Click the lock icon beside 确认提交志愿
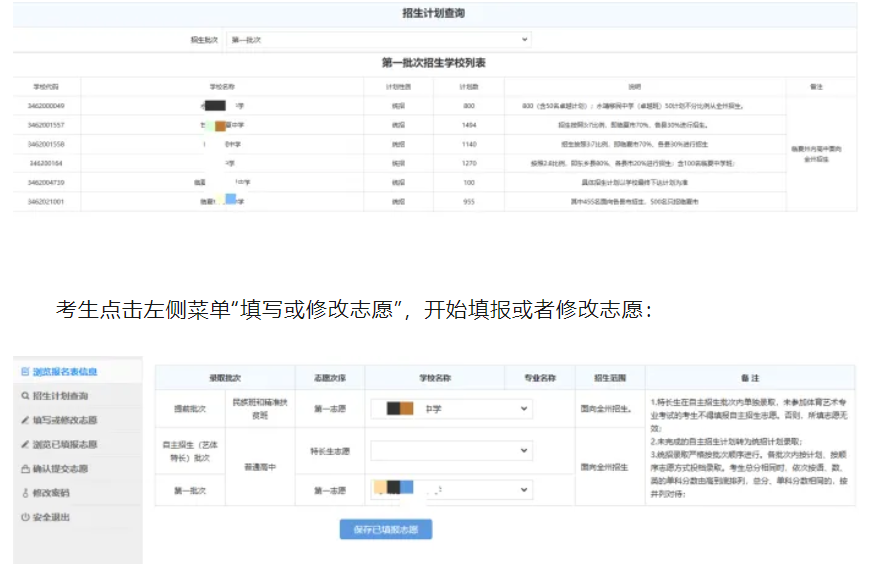This screenshot has height=564, width=874. (25, 468)
